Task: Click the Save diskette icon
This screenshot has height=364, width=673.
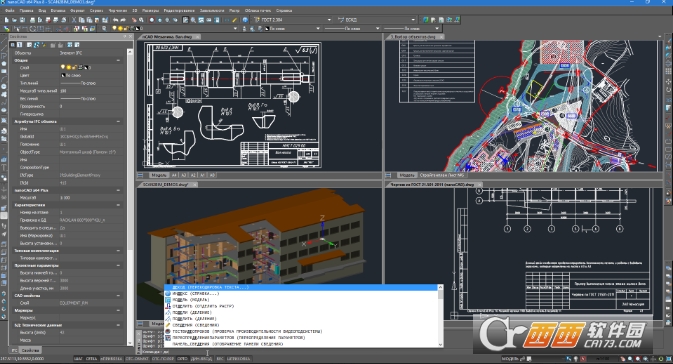Action: click(22, 20)
